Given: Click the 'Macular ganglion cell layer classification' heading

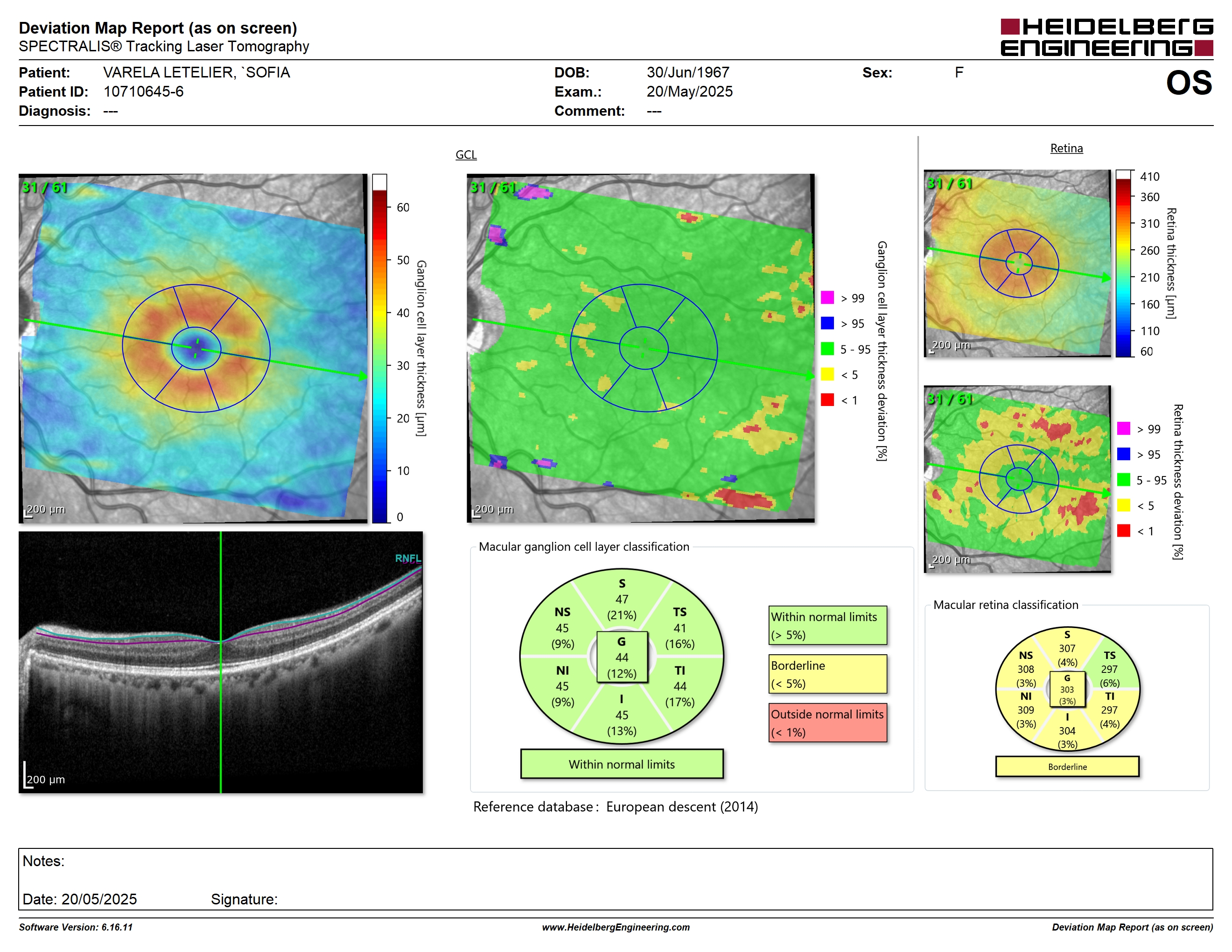Looking at the screenshot, I should (584, 546).
